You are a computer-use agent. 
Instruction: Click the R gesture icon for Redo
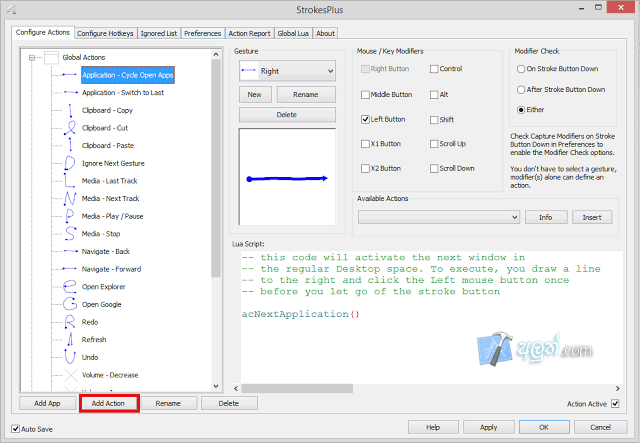click(x=70, y=322)
